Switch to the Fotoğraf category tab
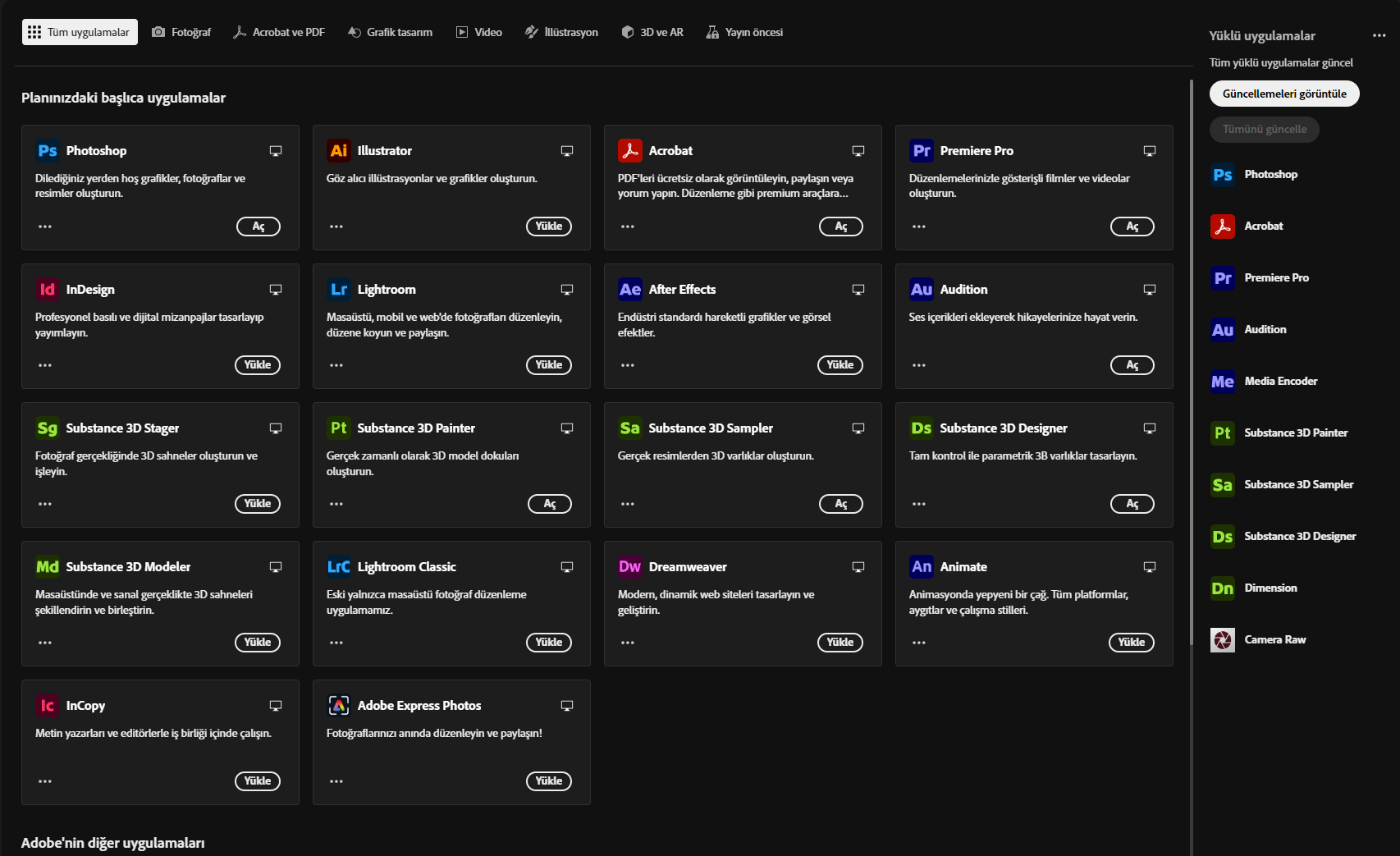This screenshot has width=1400, height=856. click(x=181, y=32)
